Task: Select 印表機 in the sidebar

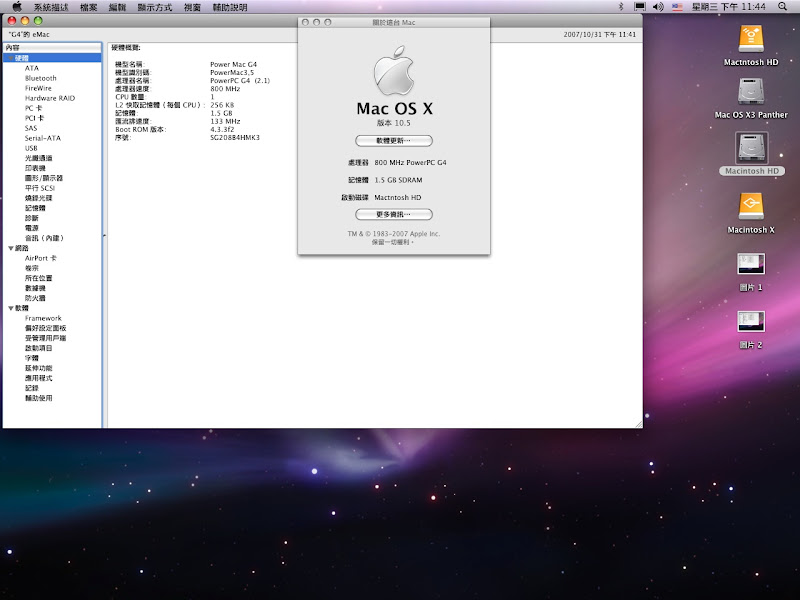Action: click(x=35, y=168)
